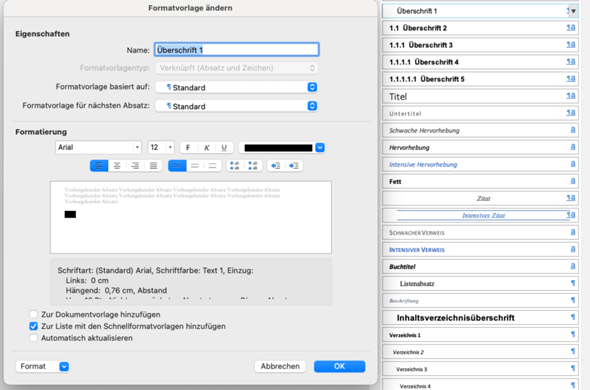Increase paragraph spacing

[235, 166]
